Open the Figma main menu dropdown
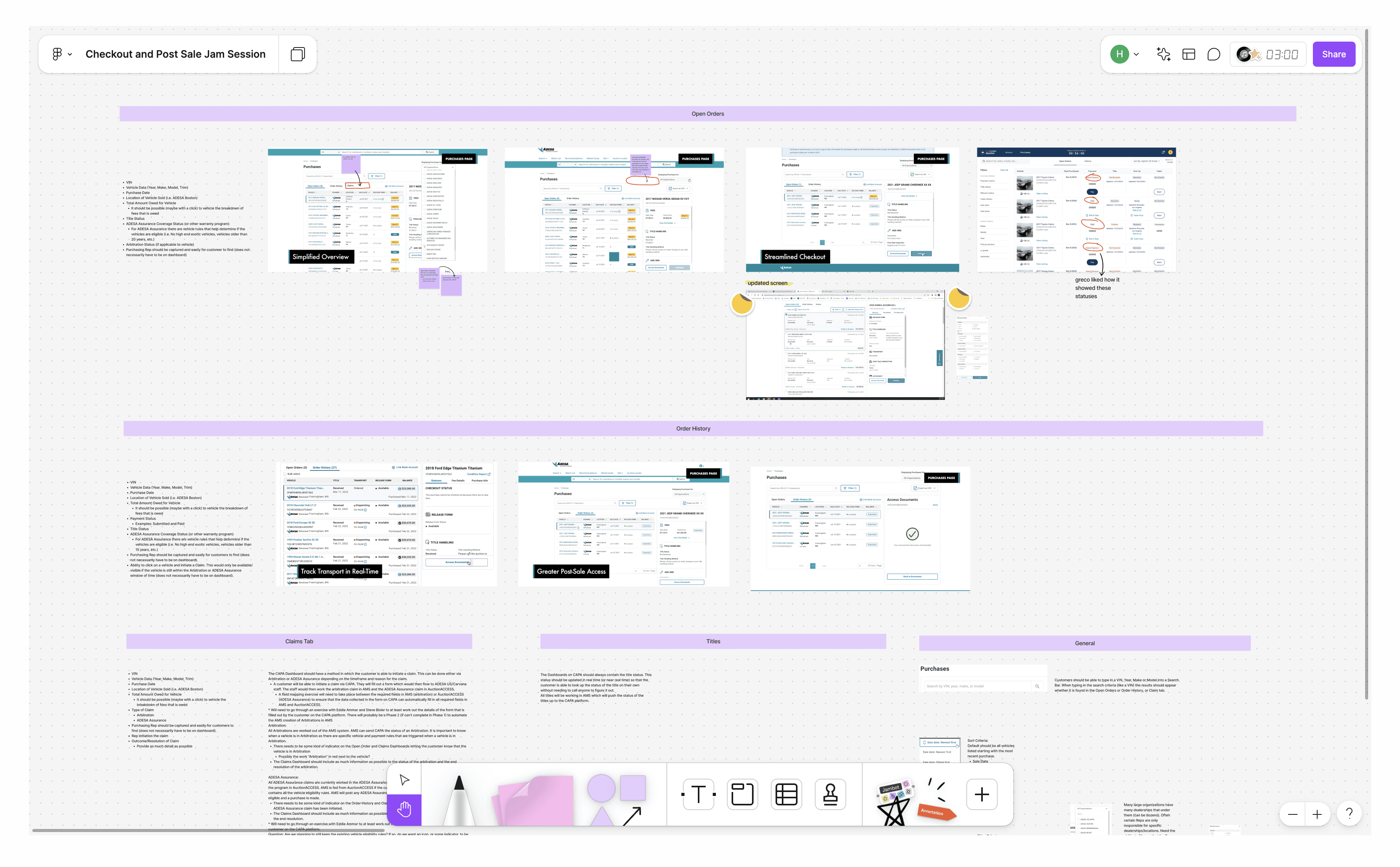The image size is (1400, 867). [x=61, y=55]
